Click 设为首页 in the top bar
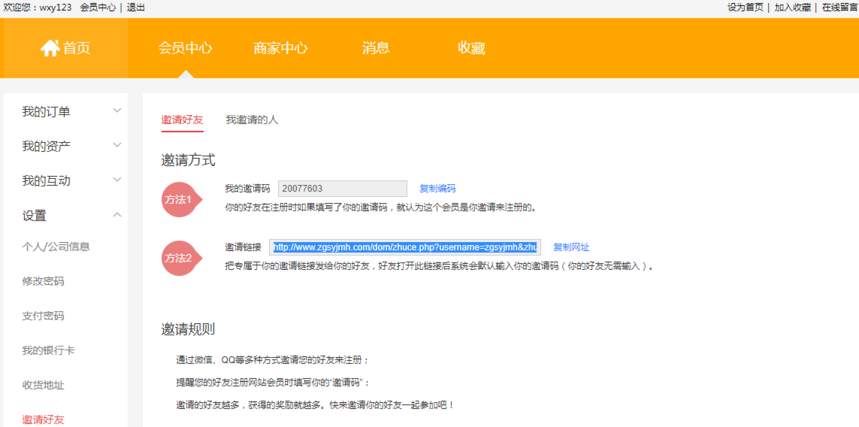This screenshot has height=427, width=859. pos(745,7)
